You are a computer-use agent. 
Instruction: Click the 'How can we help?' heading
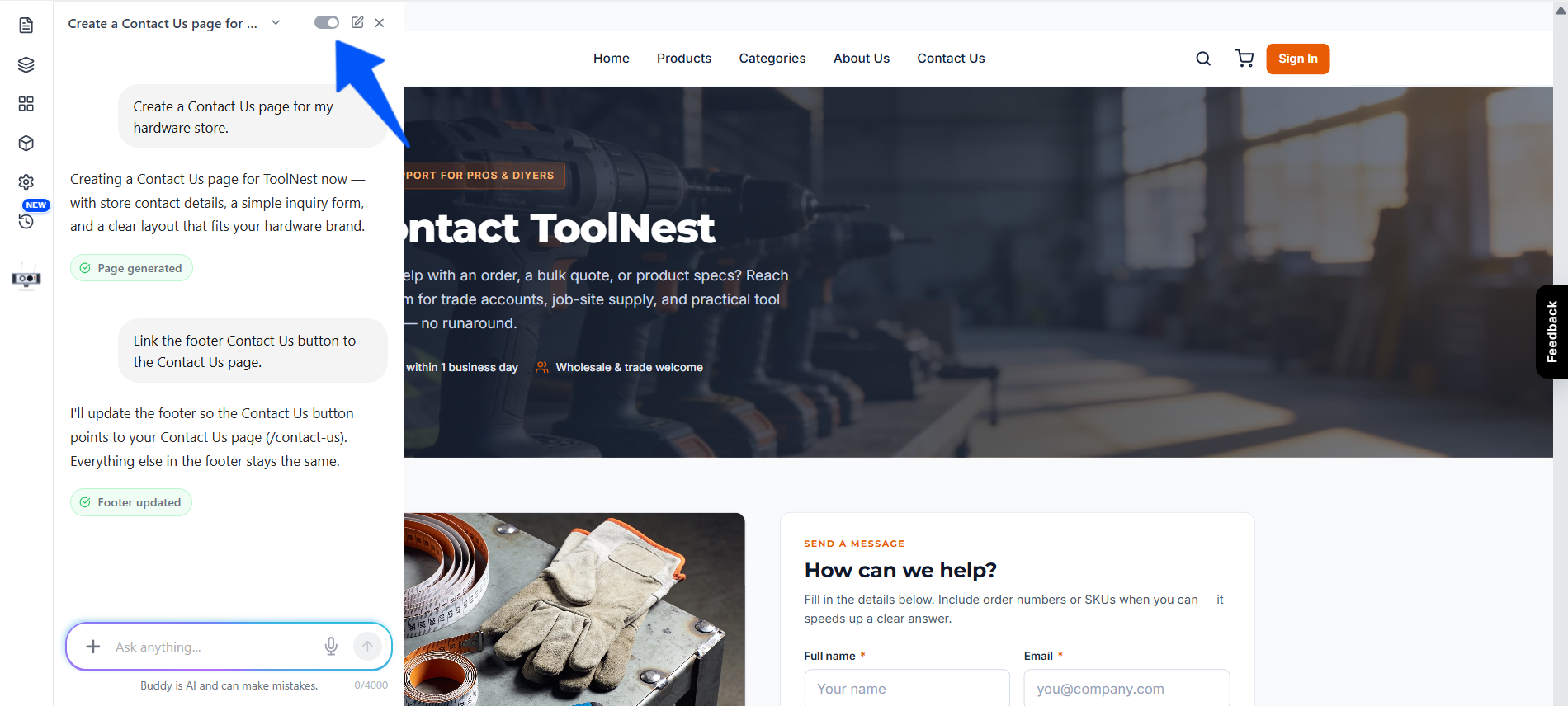point(900,570)
